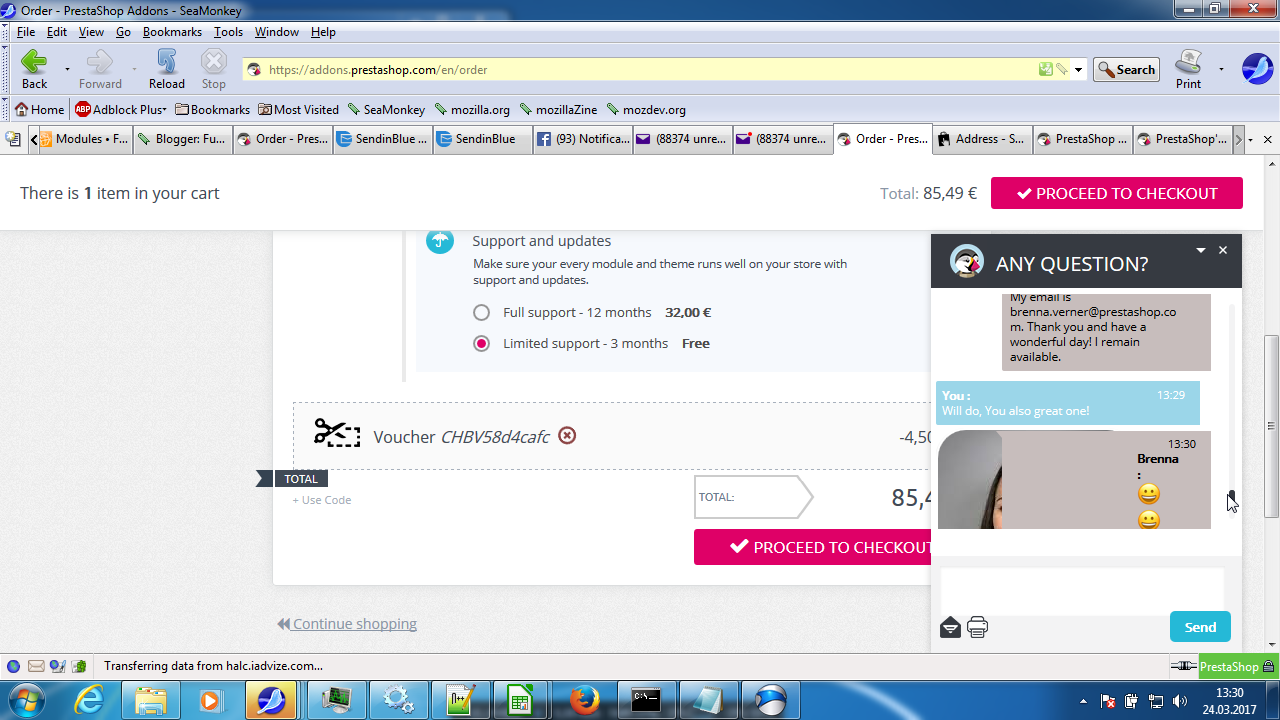Open Windows Explorer from the taskbar
This screenshot has width=1280, height=720.
click(x=150, y=700)
